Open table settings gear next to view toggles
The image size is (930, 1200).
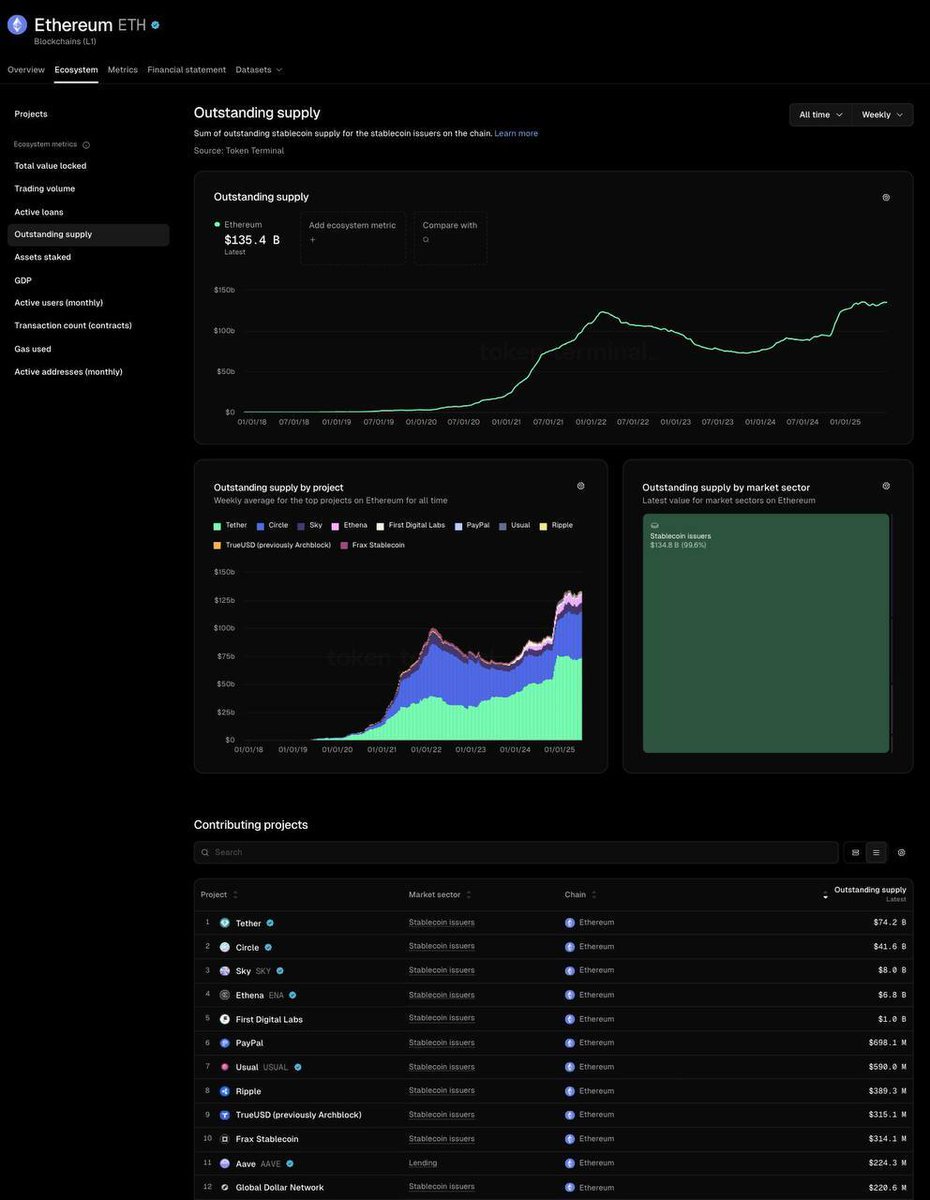[x=901, y=852]
